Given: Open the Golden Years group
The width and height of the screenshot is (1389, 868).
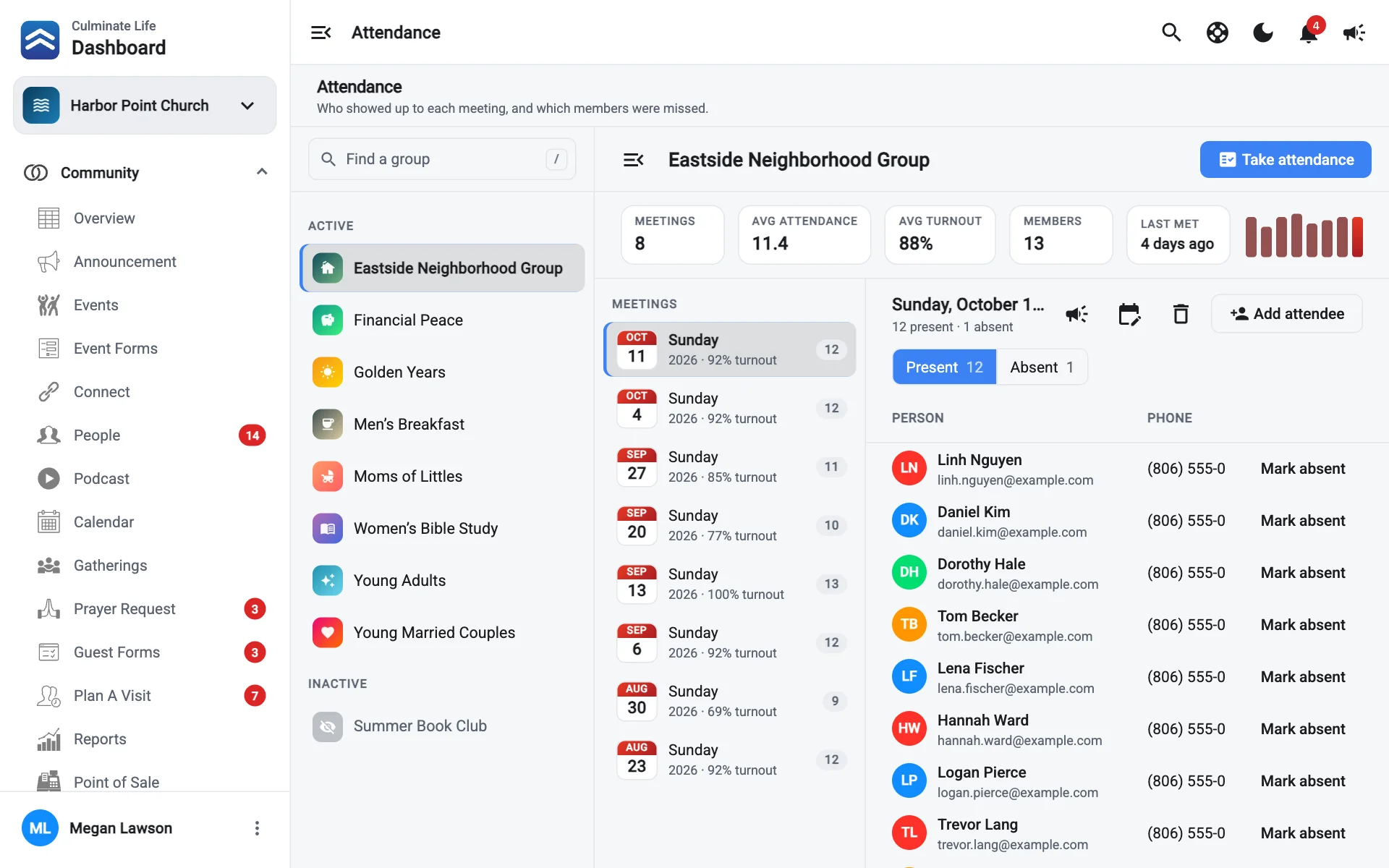Looking at the screenshot, I should pos(442,372).
